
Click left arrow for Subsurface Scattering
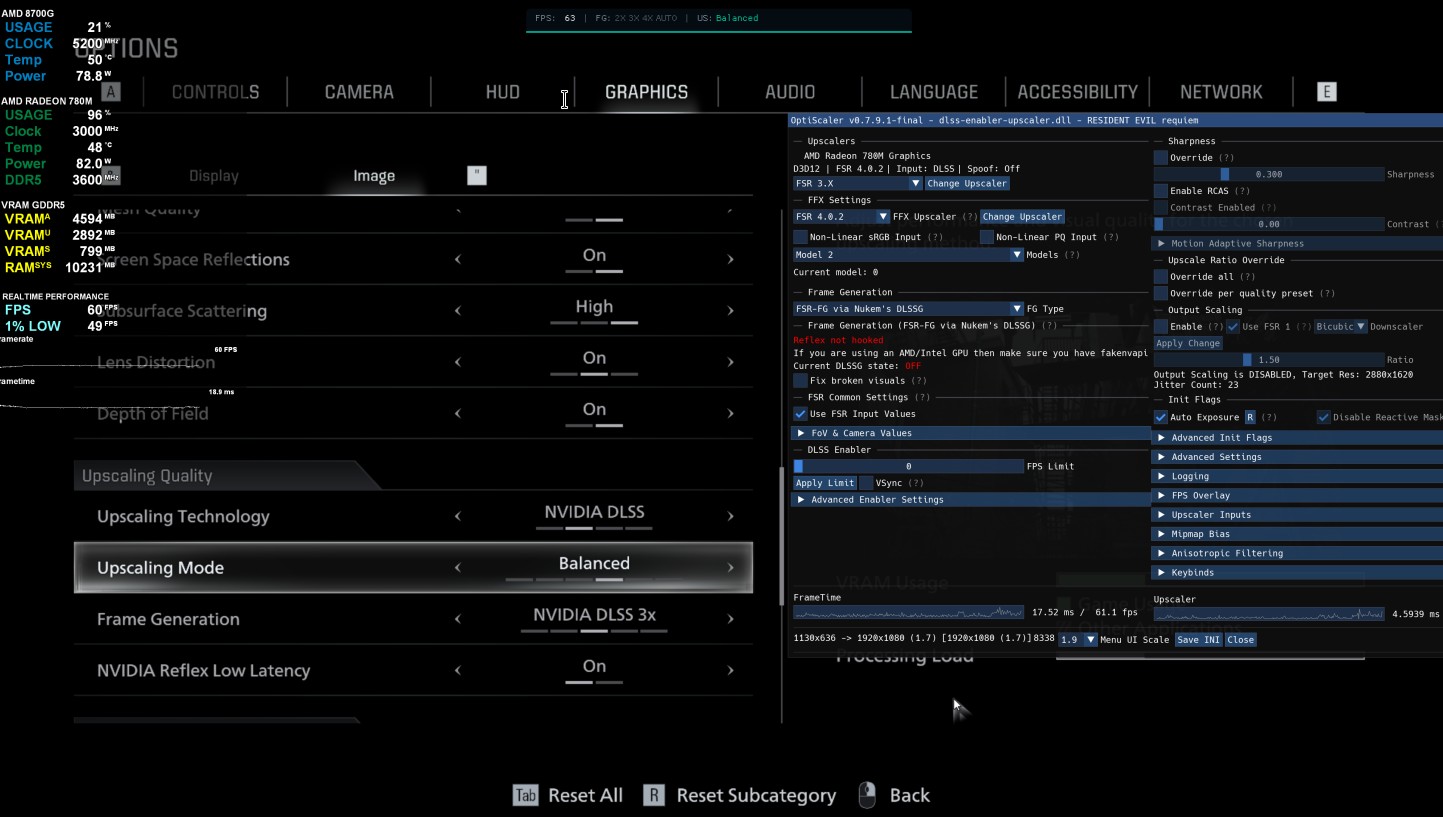[458, 310]
